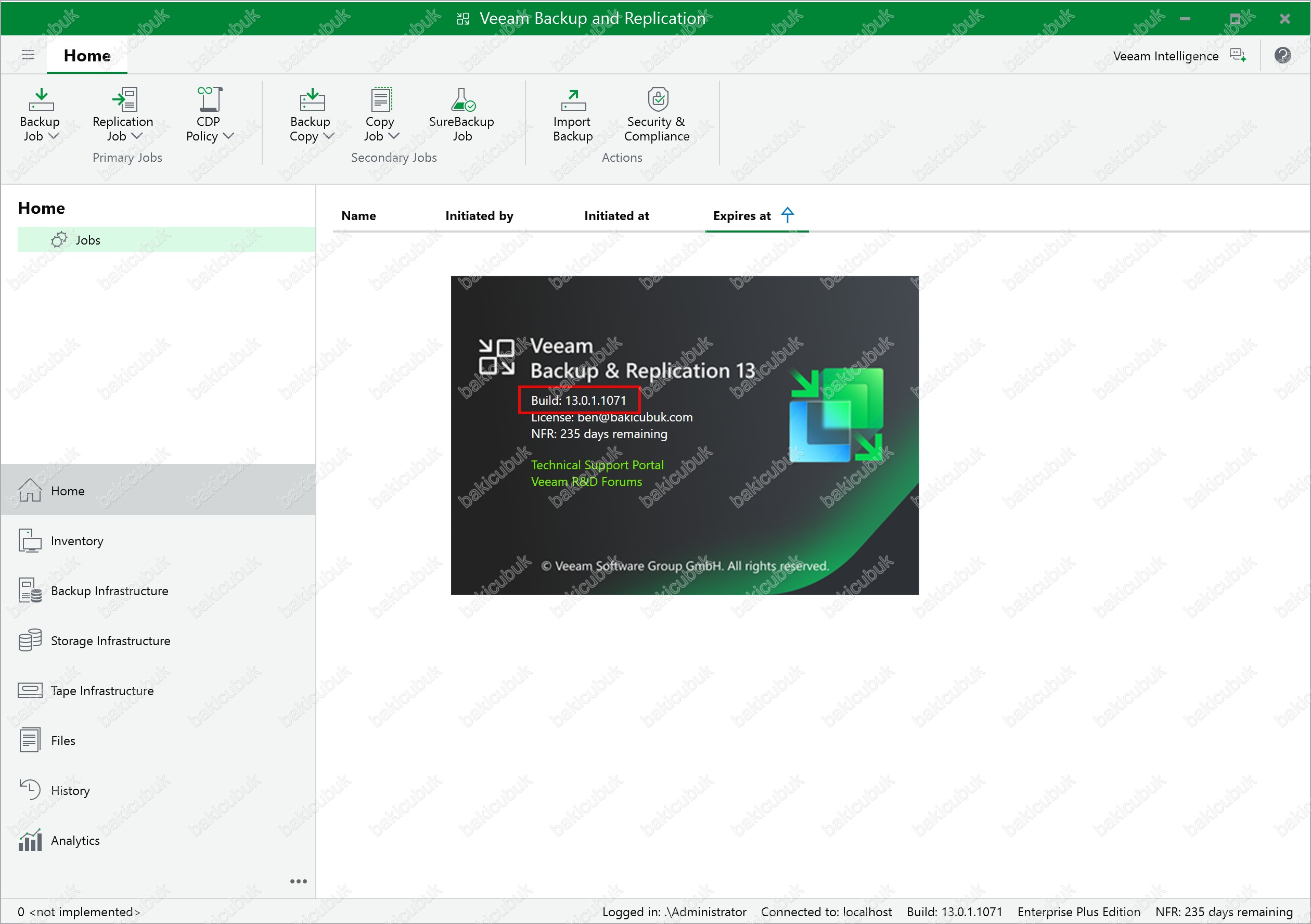
Task: Expand the Replication Job dropdown arrow
Action: click(137, 136)
